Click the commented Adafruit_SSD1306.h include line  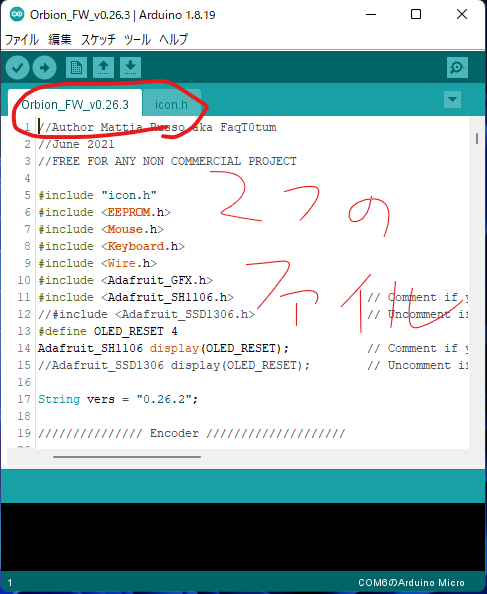pos(147,314)
